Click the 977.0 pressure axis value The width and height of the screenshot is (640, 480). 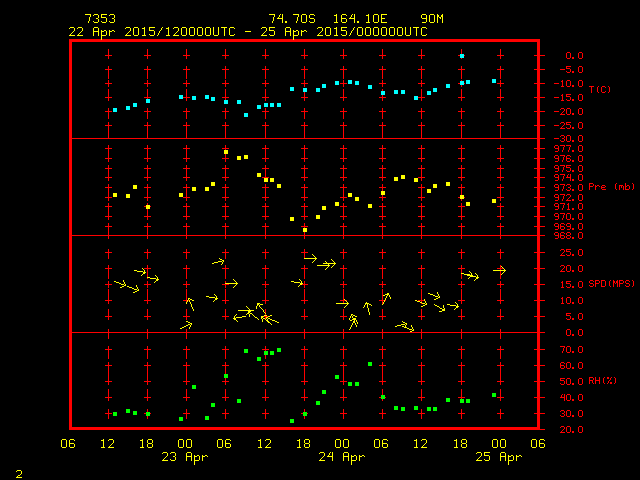[x=569, y=149]
